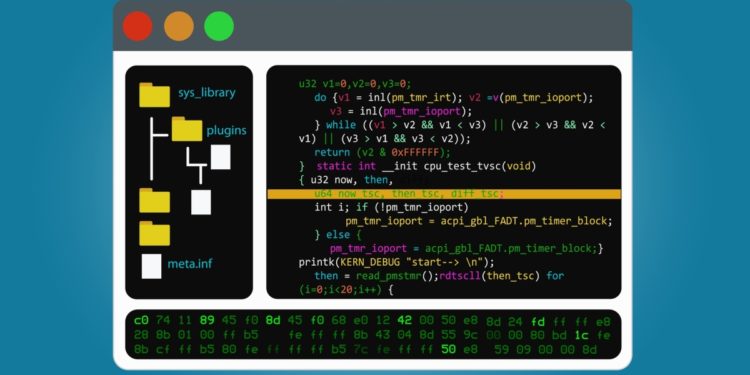Screen dimensions: 750x375
Task: Click the bright hex byte '1c'
Action: coord(581,335)
